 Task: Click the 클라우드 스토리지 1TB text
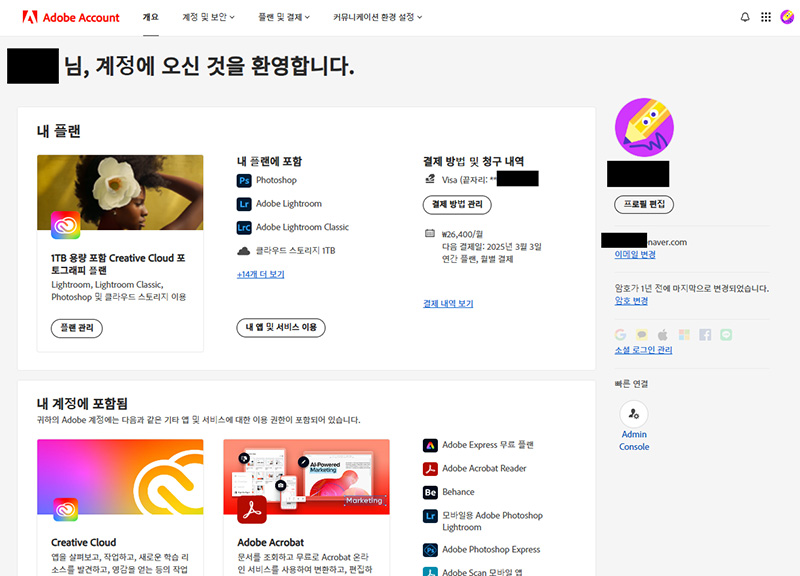(x=295, y=251)
